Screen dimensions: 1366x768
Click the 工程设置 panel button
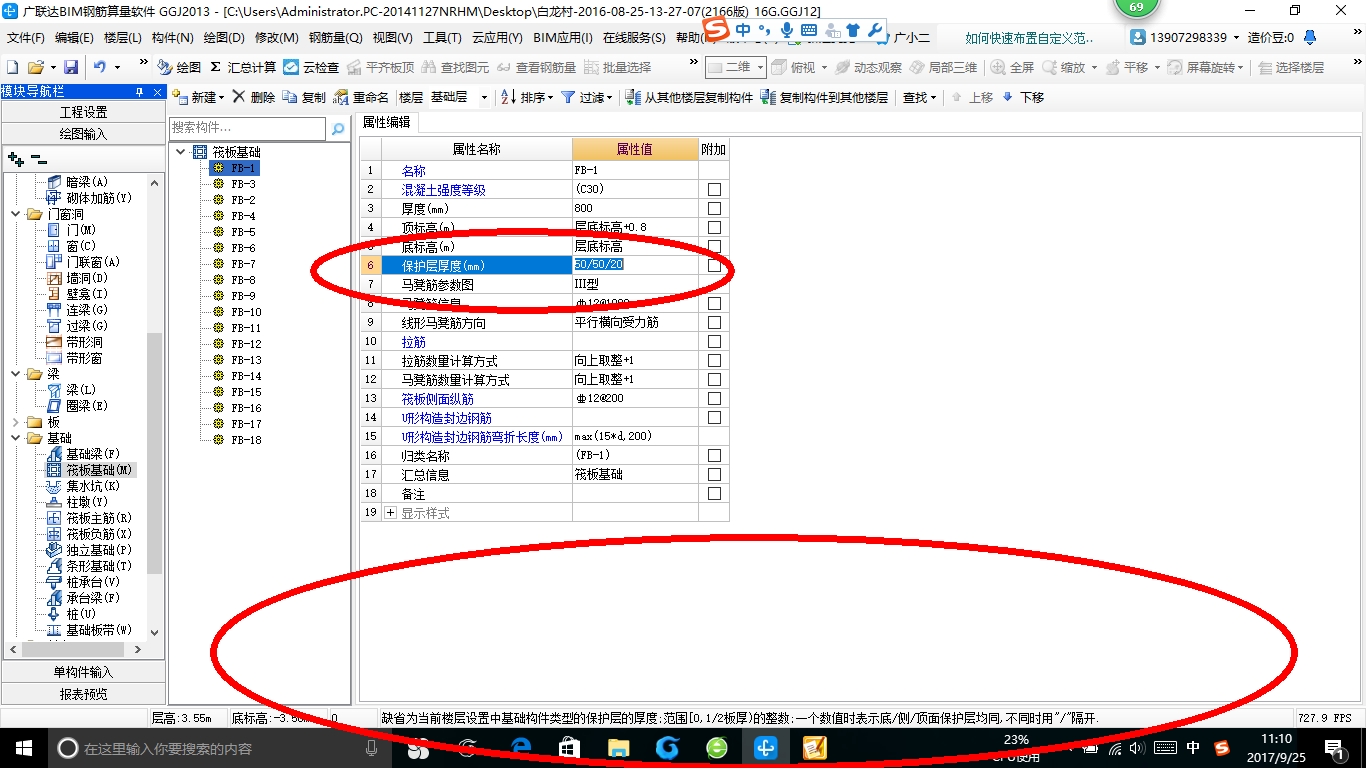pyautogui.click(x=83, y=112)
